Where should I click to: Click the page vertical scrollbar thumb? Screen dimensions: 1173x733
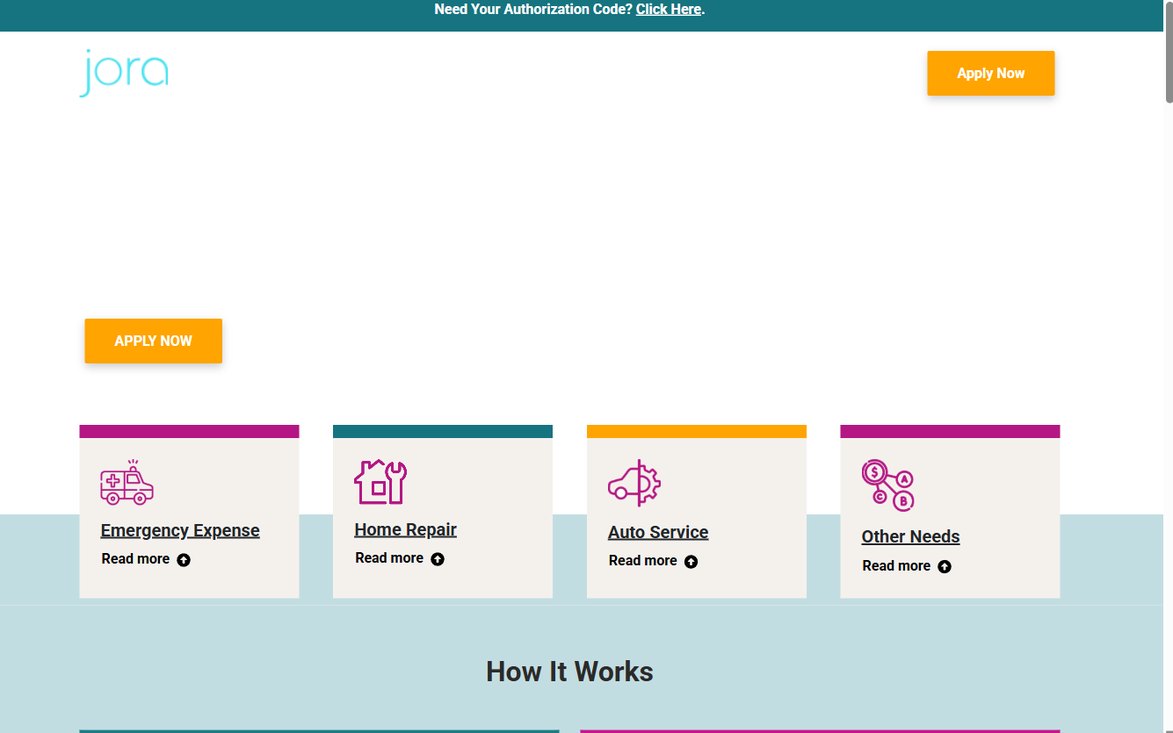(x=1169, y=52)
